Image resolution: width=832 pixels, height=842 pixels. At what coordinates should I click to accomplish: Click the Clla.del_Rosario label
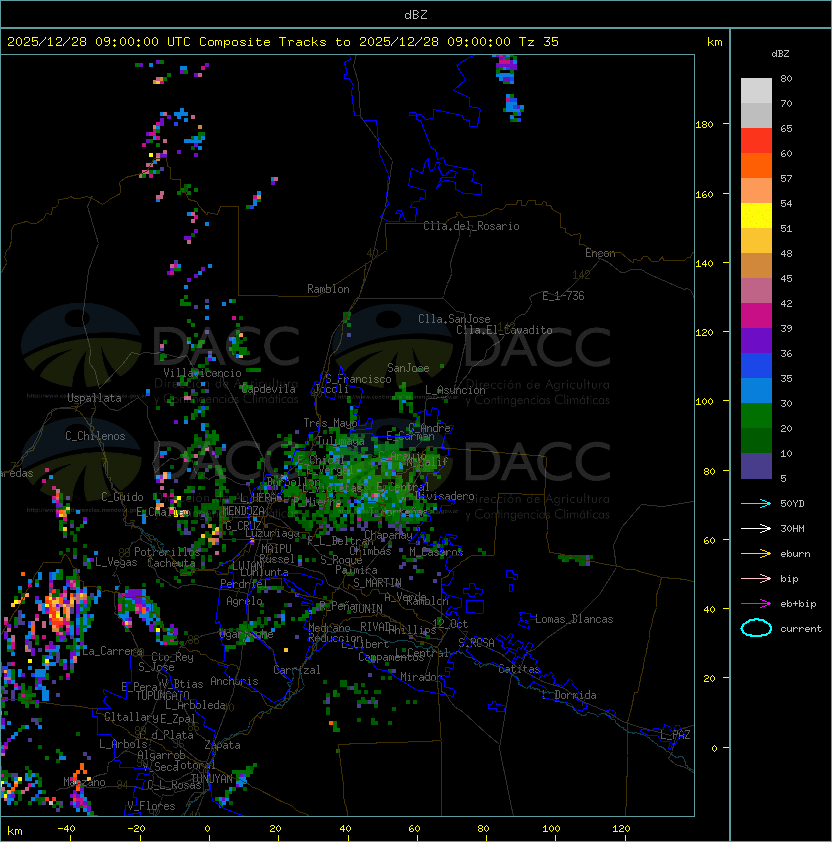click(471, 226)
